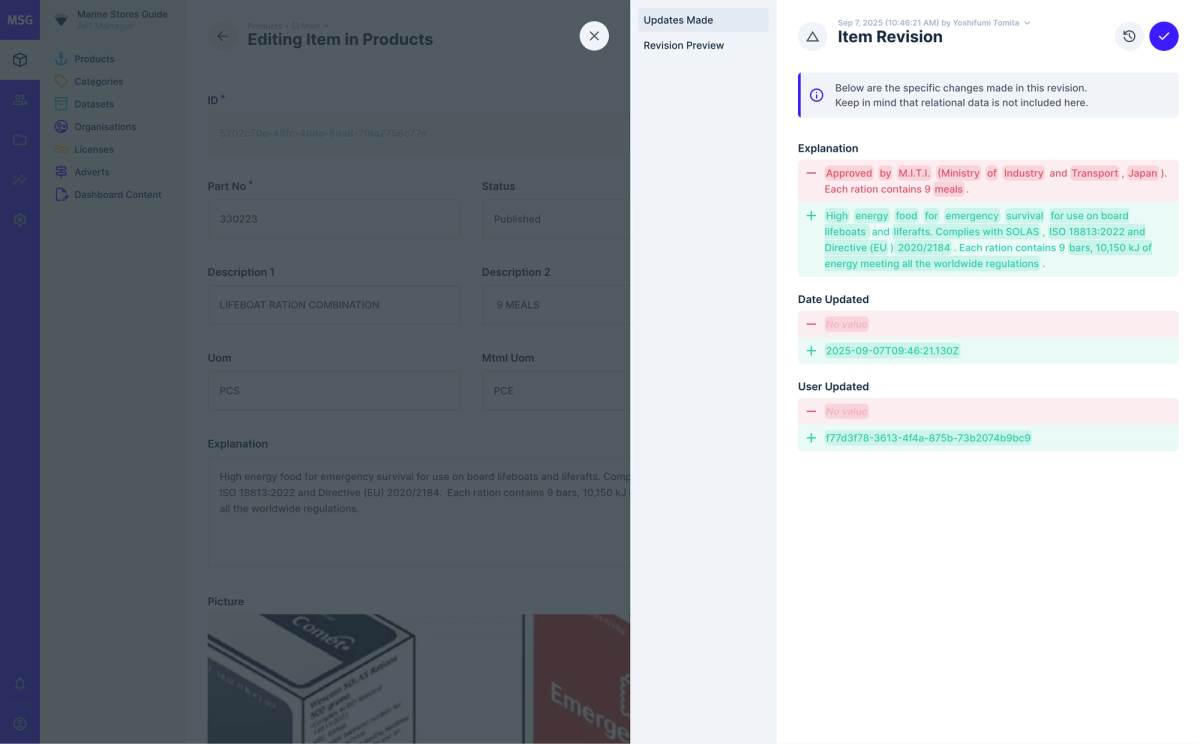Image resolution: width=1200 pixels, height=744 pixels.
Task: Click the Explanation section heading in revision
Action: pyautogui.click(x=828, y=148)
